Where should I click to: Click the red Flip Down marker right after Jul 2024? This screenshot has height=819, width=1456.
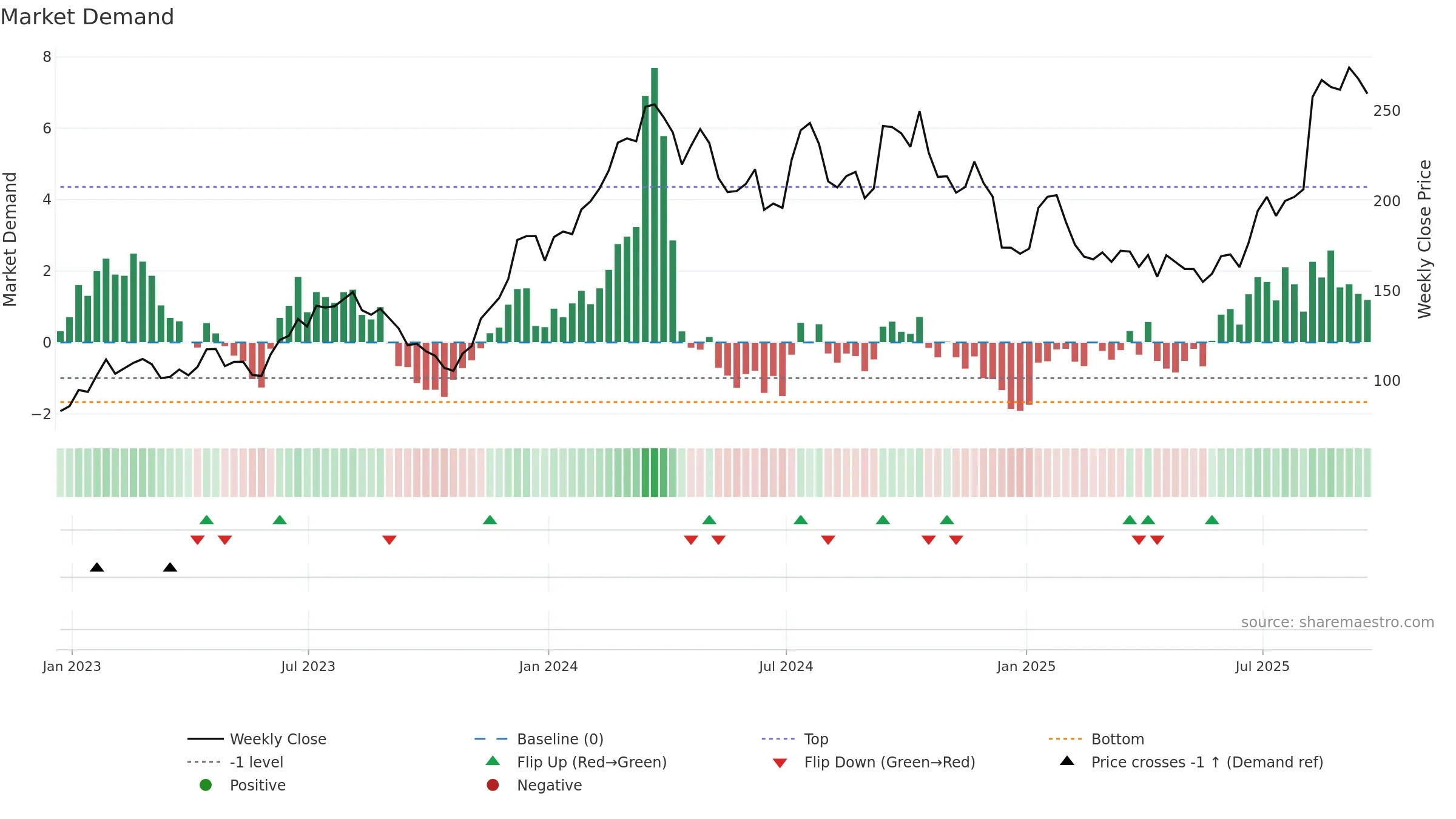[828, 540]
